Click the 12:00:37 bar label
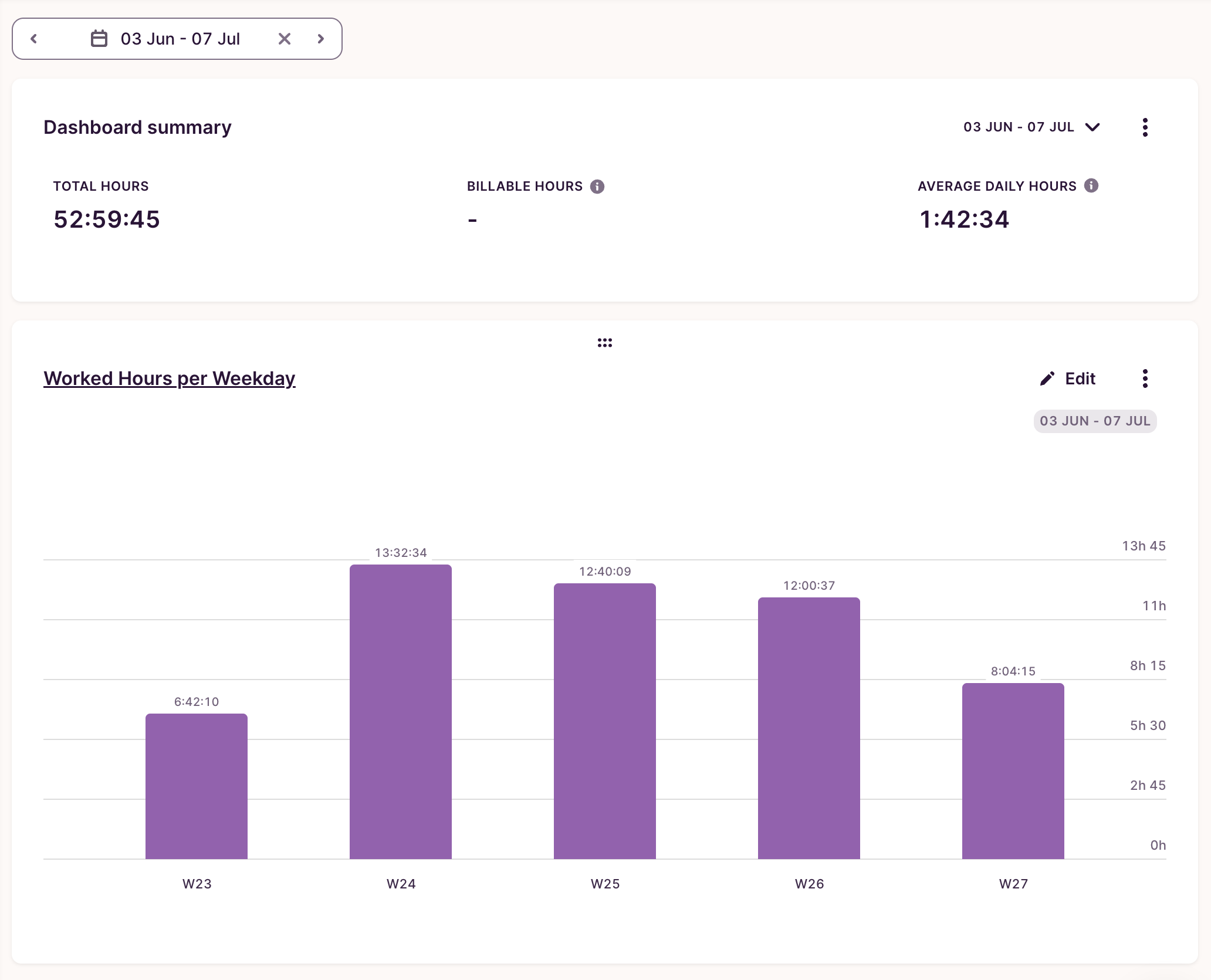This screenshot has width=1211, height=980. coord(809,586)
